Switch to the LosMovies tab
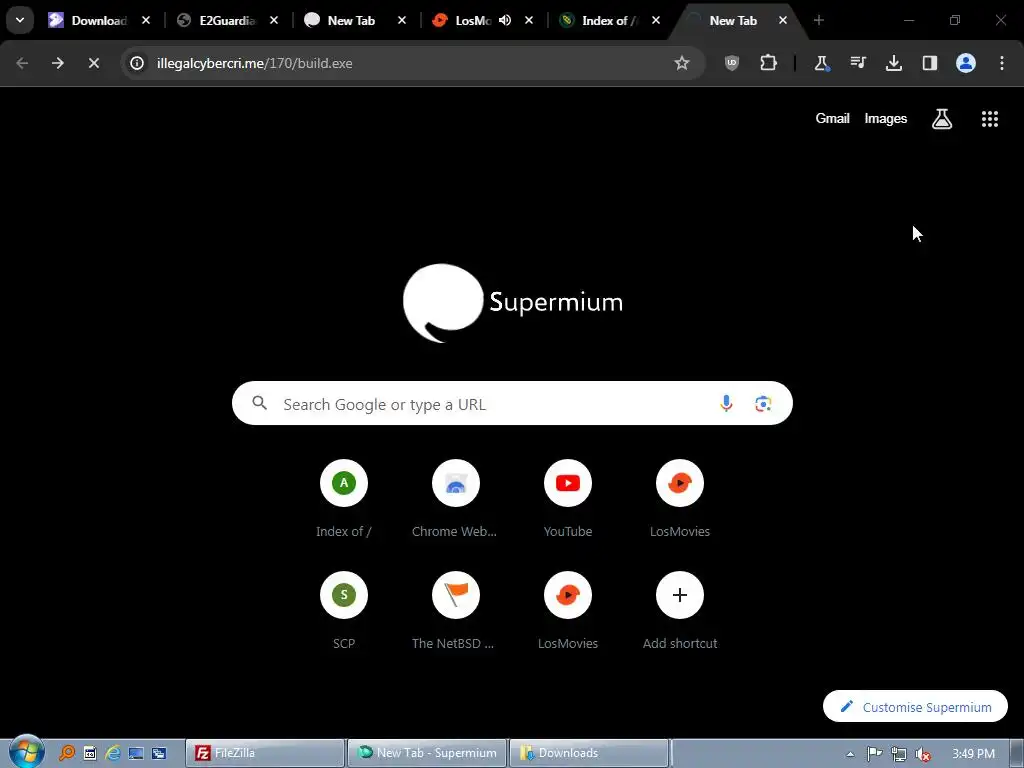The width and height of the screenshot is (1024, 768). [x=472, y=21]
